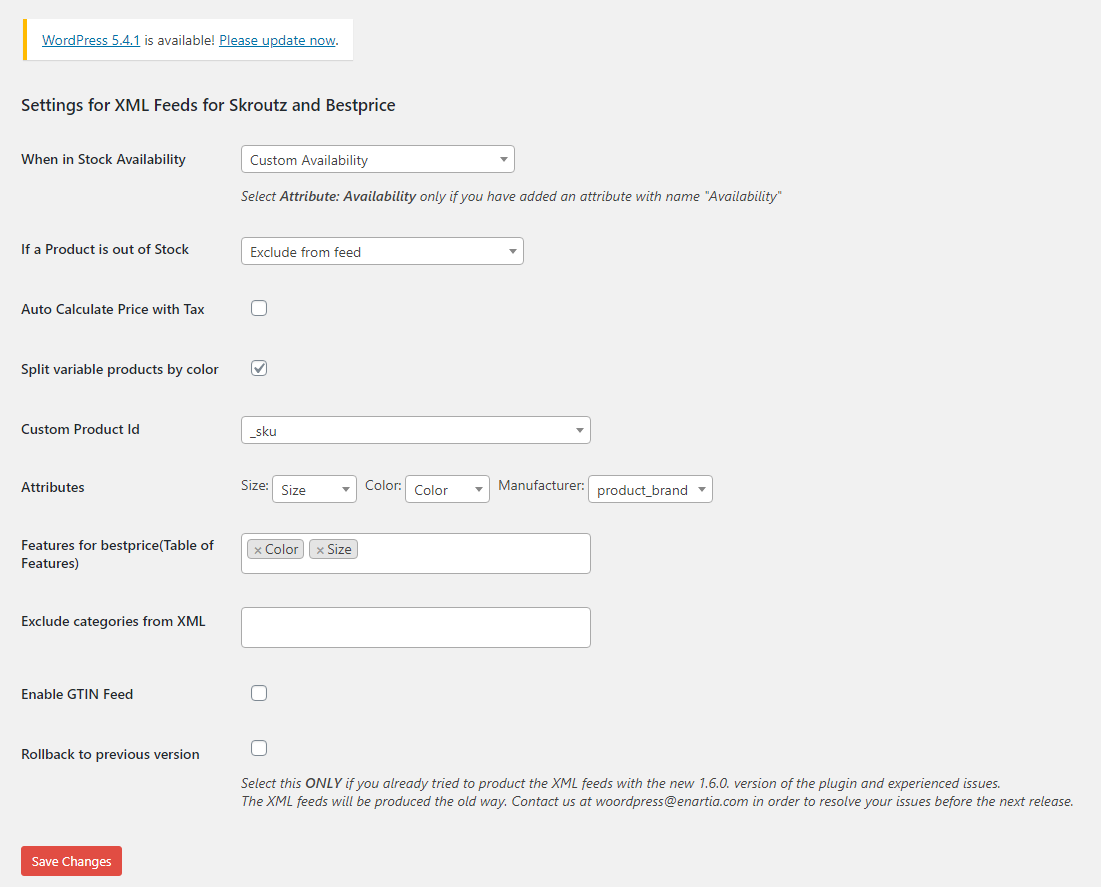Open the Manufacturer product_brand dropdown
Screen dimensions: 1101x887
click(x=650, y=490)
